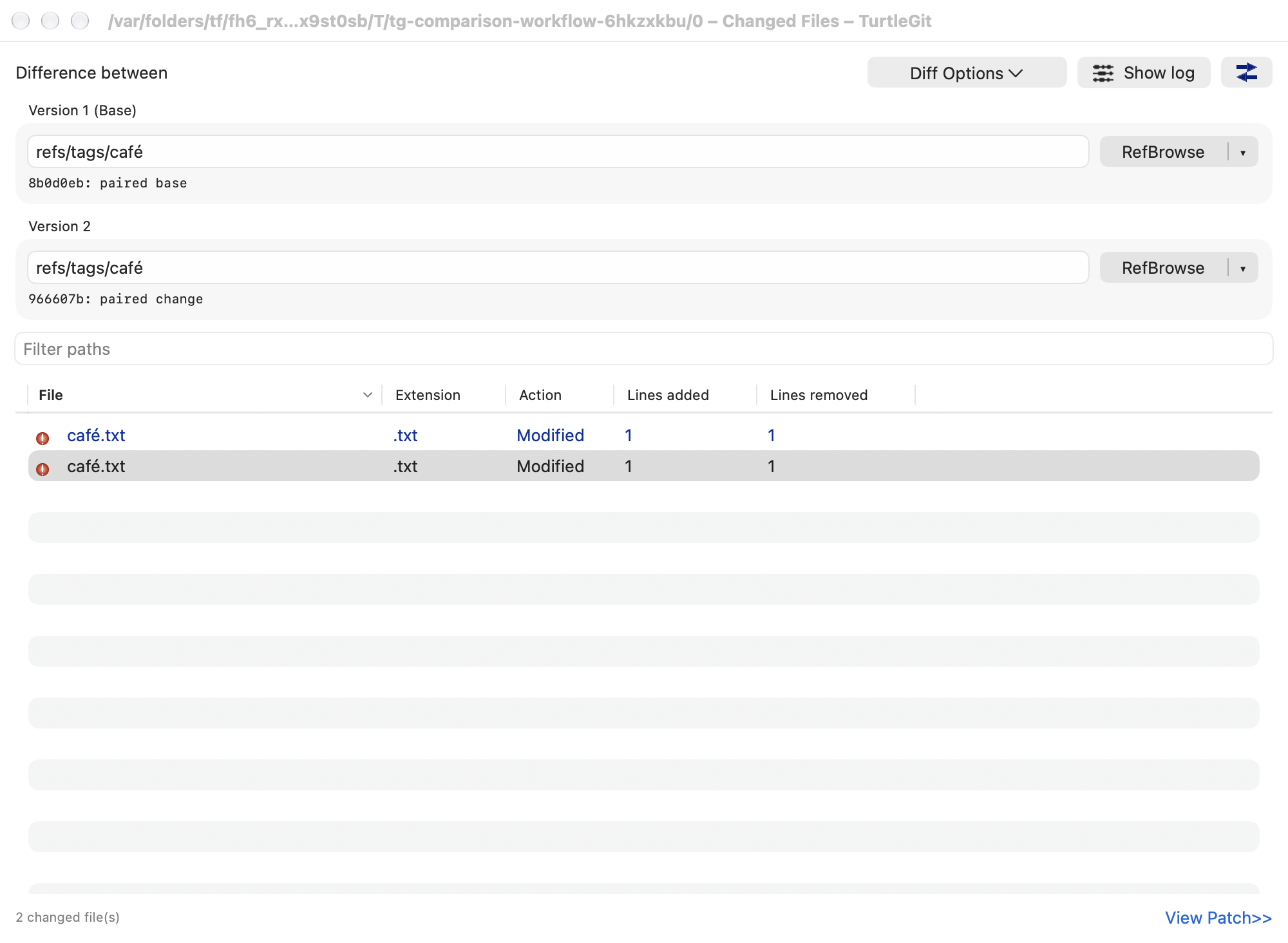Open the Show log view
The image size is (1288, 943).
click(1144, 73)
